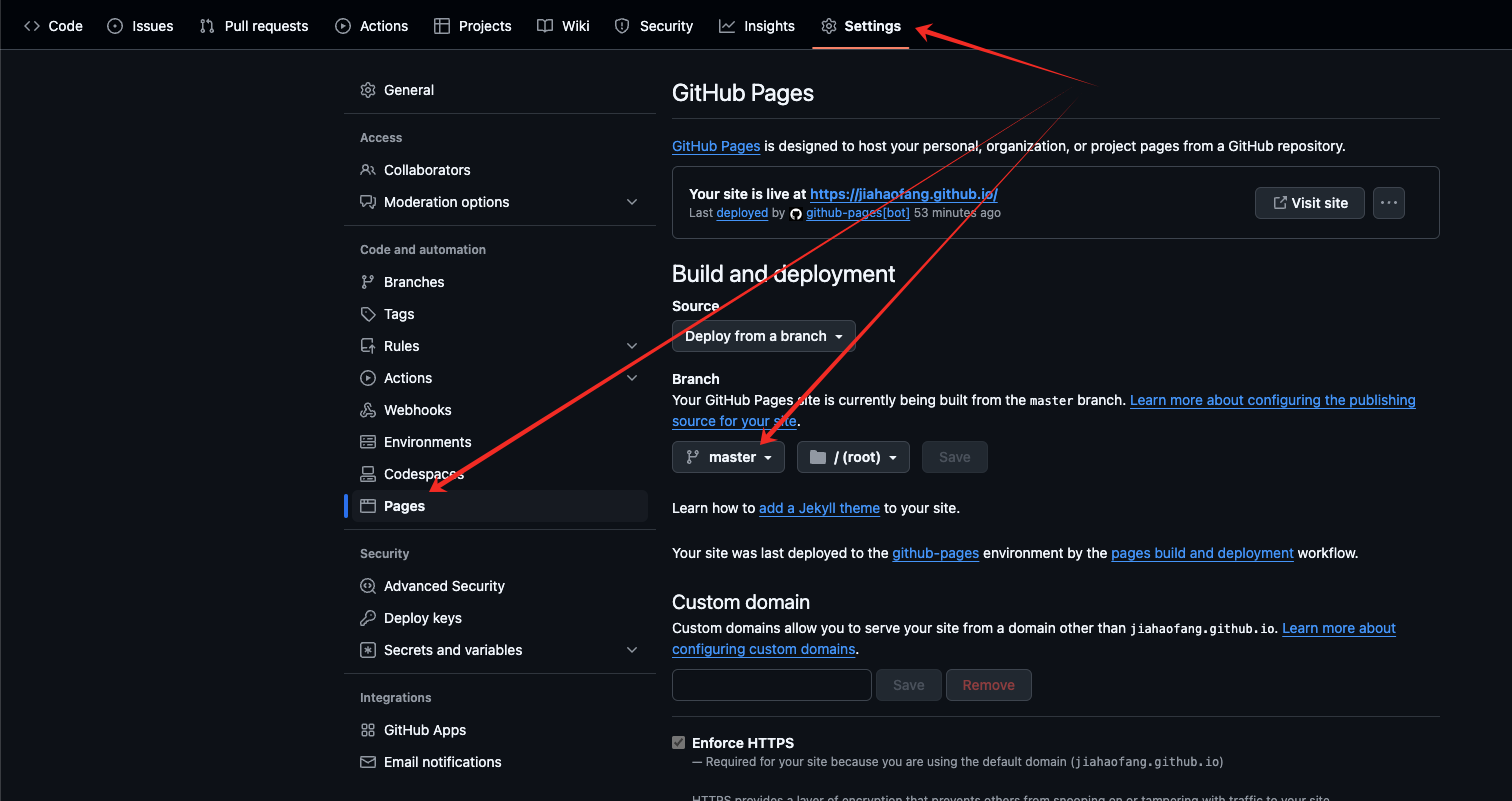Click the deployed link under site URL
1512x801 pixels.
tap(743, 213)
